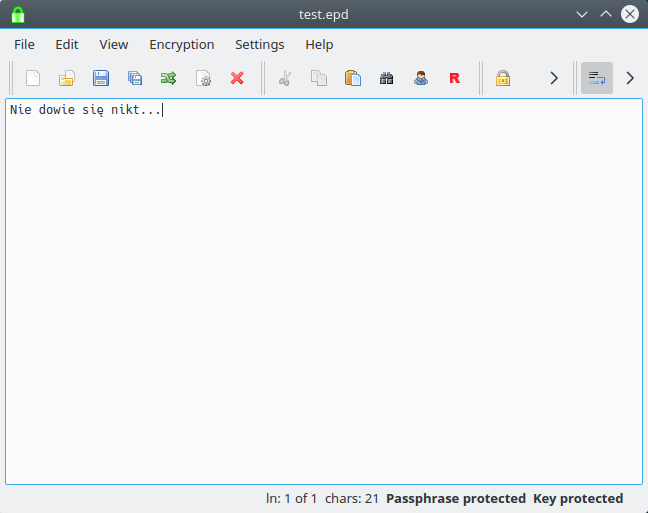The height and width of the screenshot is (513, 648).
Task: Open the View menu
Action: pyautogui.click(x=114, y=45)
